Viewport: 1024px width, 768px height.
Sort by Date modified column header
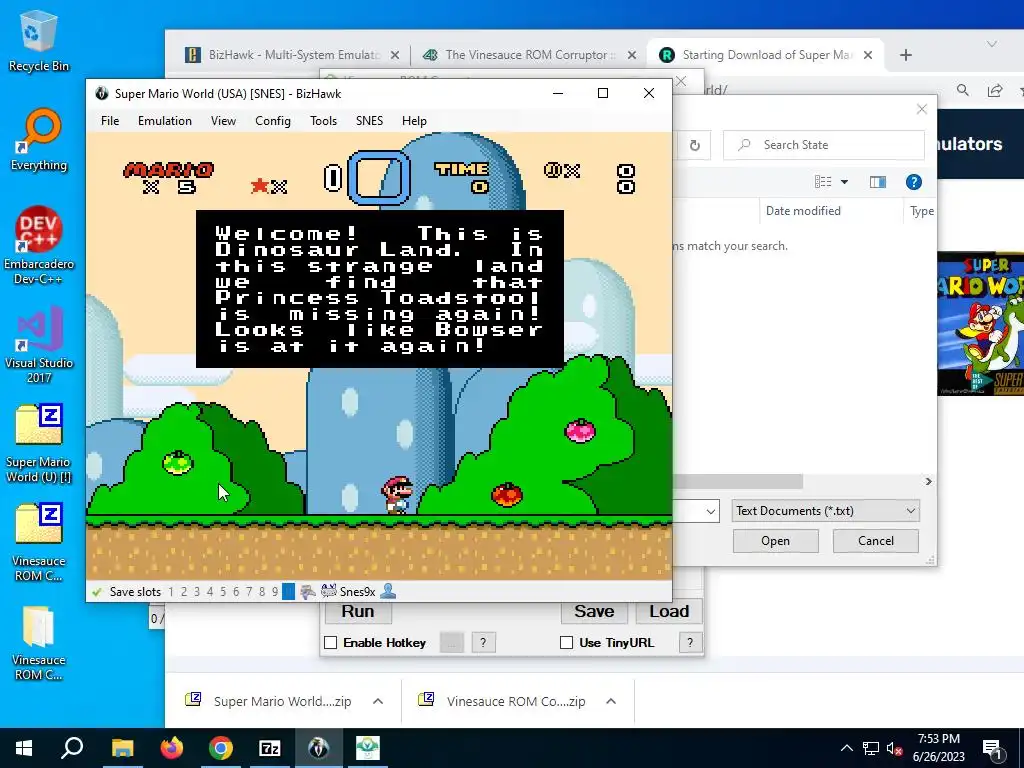click(803, 211)
